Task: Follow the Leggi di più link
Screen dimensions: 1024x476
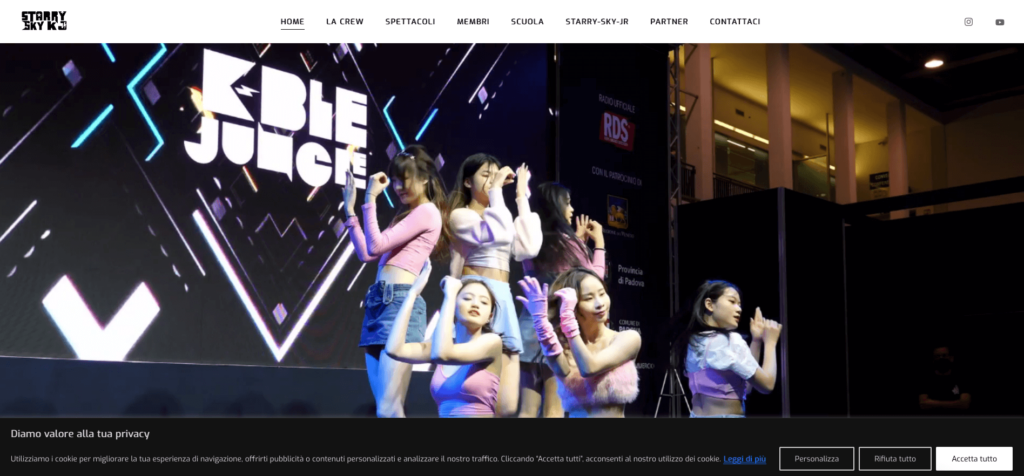Action: pos(744,459)
